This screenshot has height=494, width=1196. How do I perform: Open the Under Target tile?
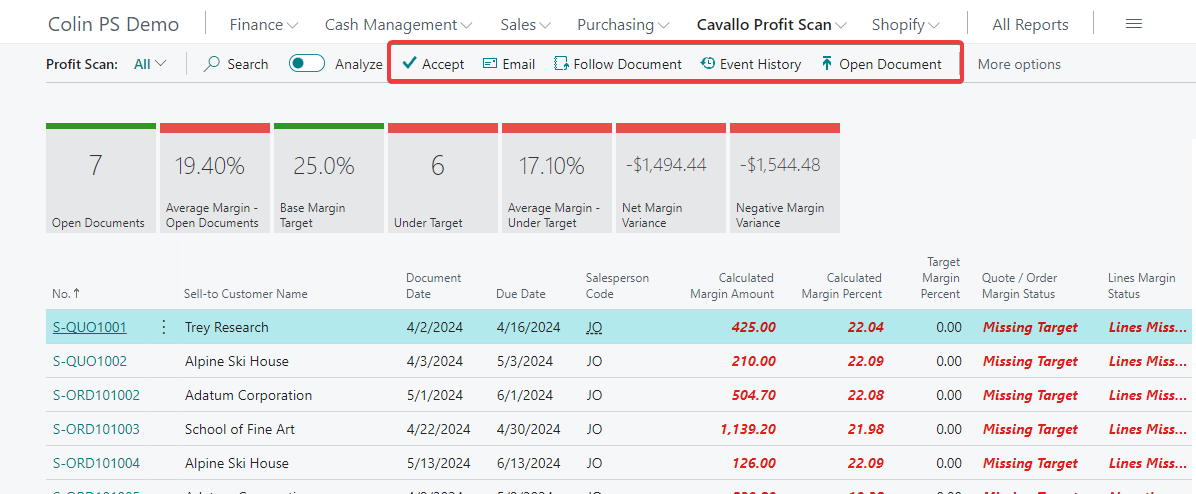tap(441, 180)
